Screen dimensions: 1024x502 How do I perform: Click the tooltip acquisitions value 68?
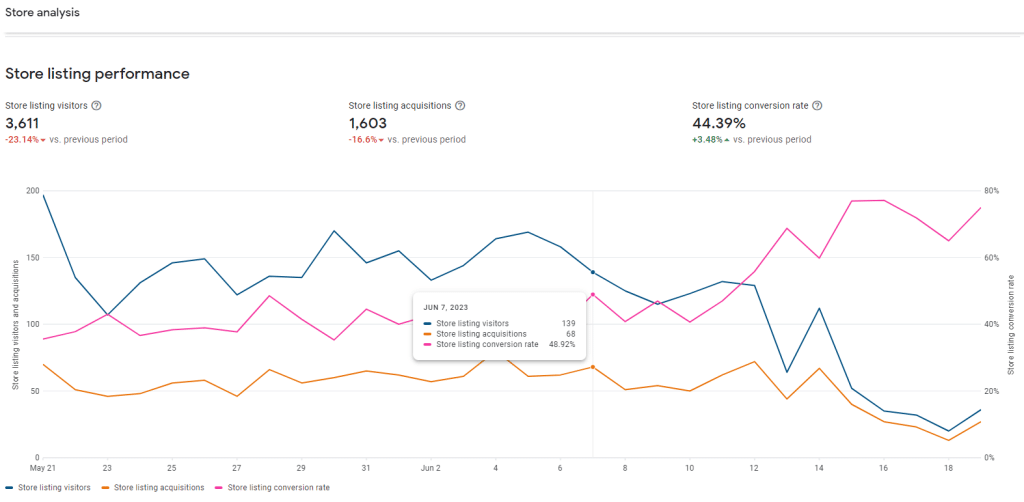click(x=571, y=334)
